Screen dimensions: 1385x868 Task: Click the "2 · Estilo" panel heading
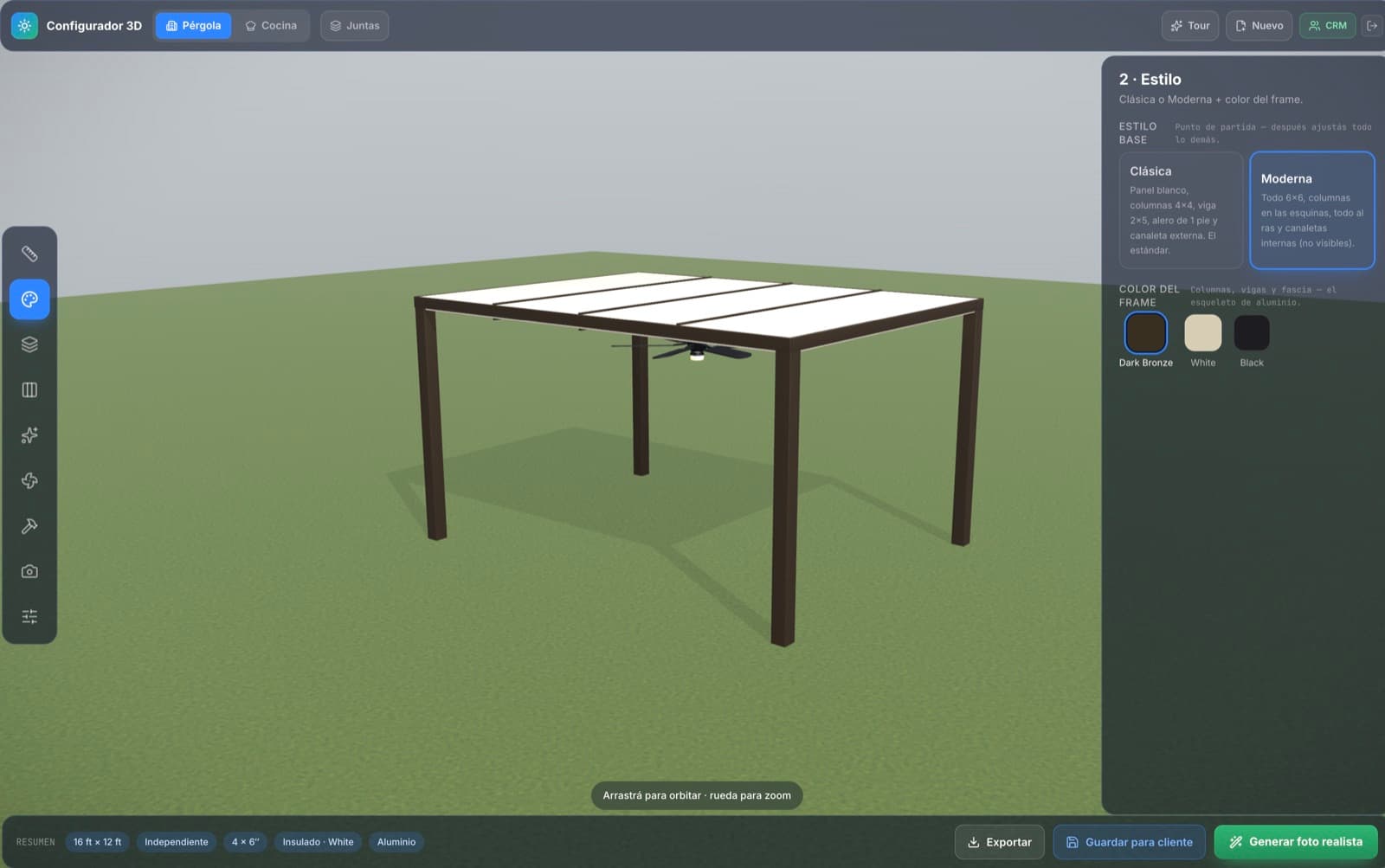[x=1150, y=79]
